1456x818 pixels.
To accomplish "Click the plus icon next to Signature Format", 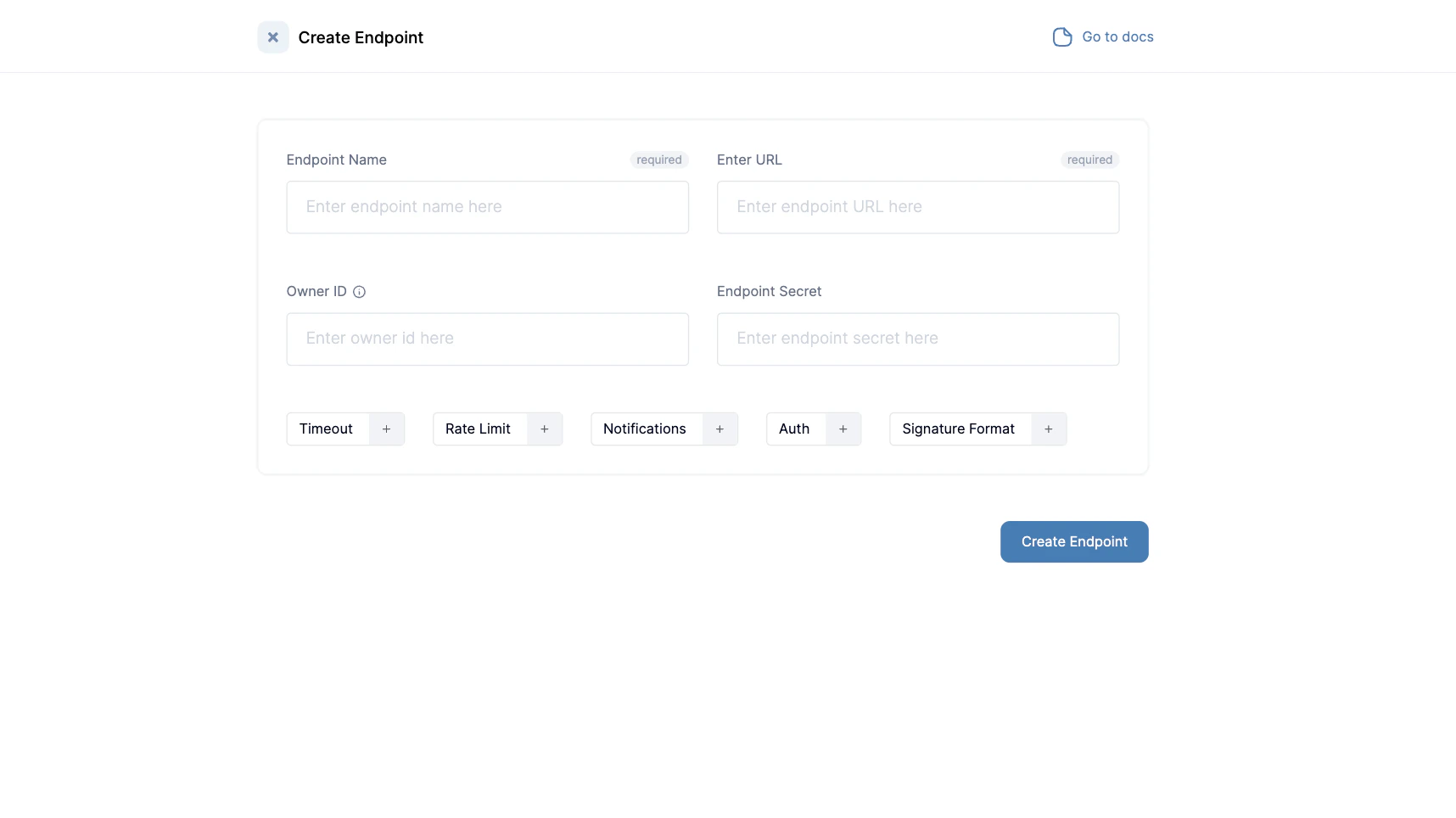I will click(x=1048, y=429).
